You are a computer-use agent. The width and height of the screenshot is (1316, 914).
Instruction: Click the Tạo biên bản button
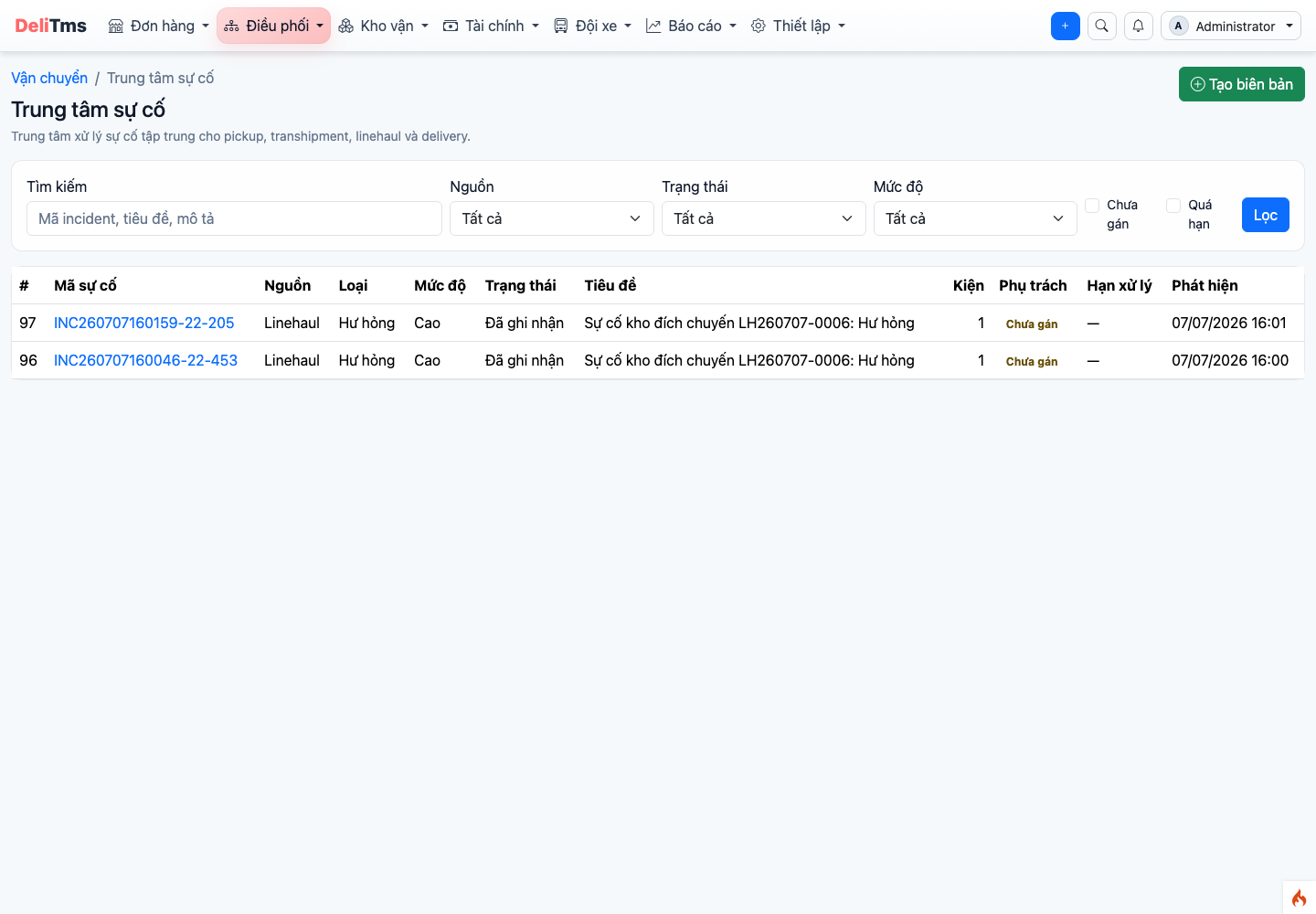(1242, 84)
